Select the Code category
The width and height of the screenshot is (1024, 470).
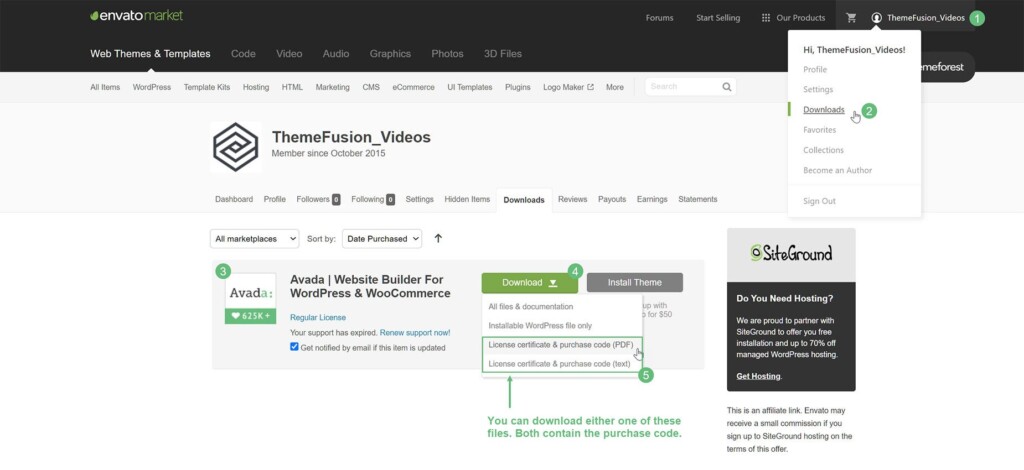pyautogui.click(x=244, y=54)
